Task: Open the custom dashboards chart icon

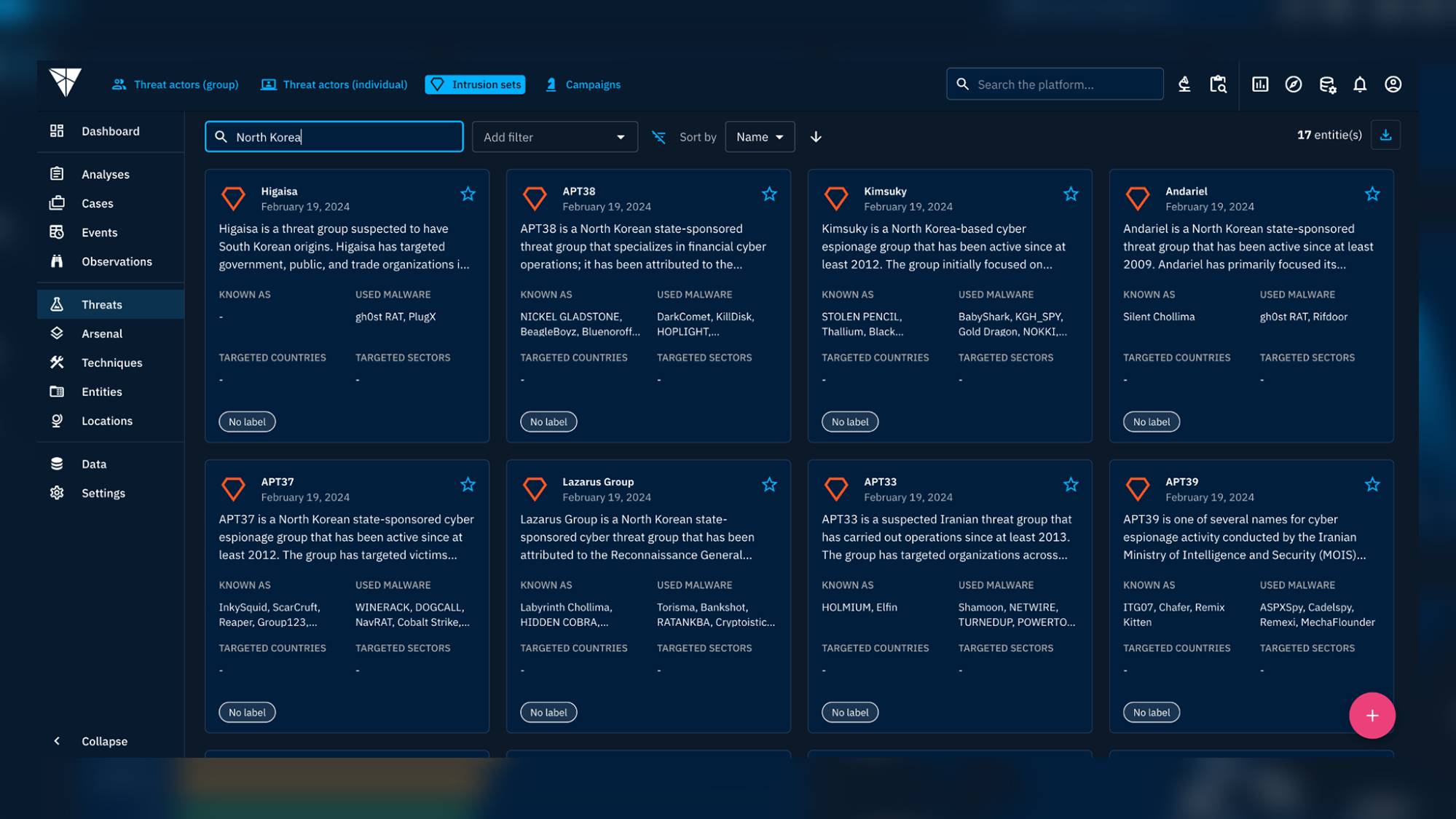Action: point(1260,84)
